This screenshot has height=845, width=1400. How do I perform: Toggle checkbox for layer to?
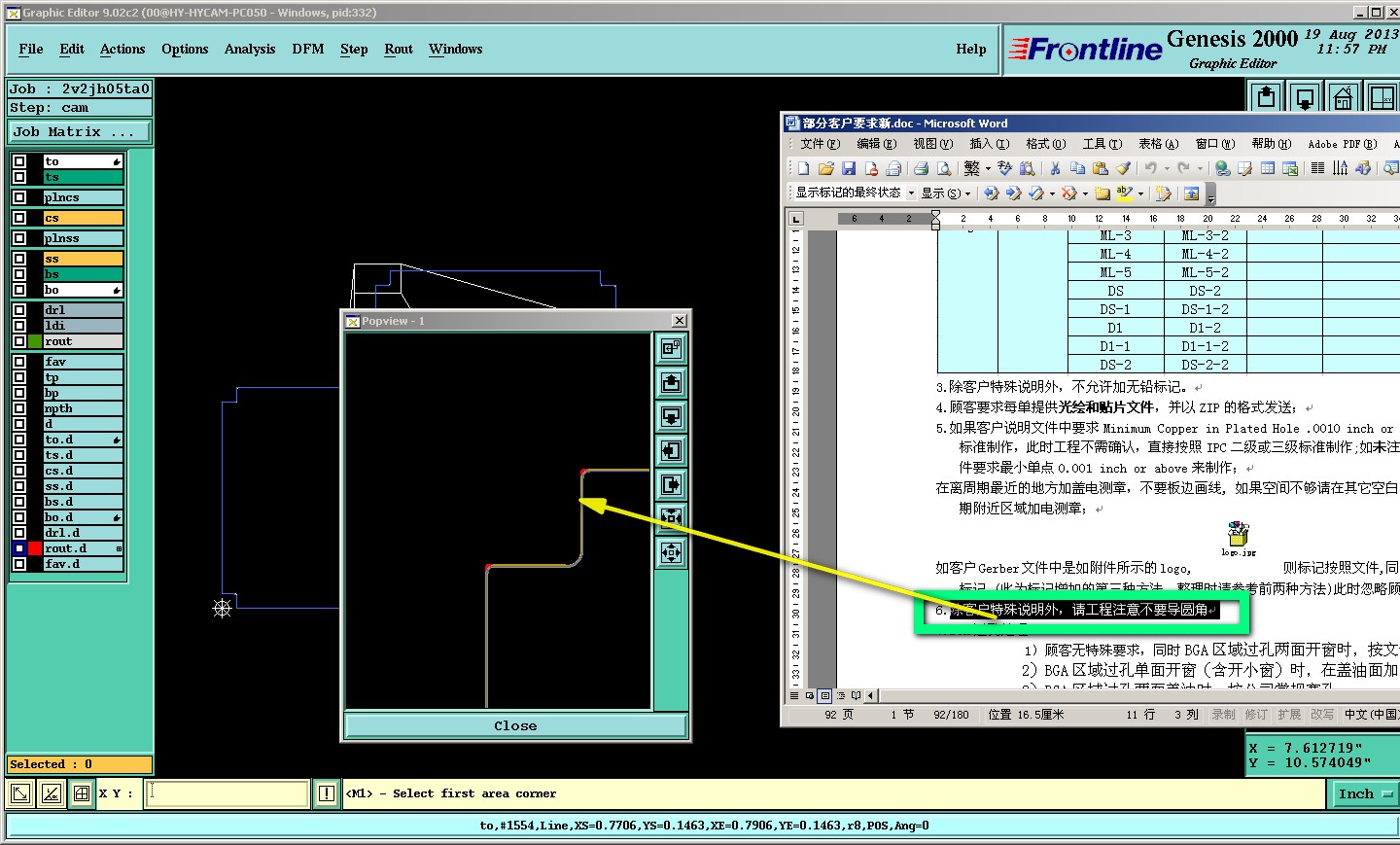pyautogui.click(x=19, y=161)
